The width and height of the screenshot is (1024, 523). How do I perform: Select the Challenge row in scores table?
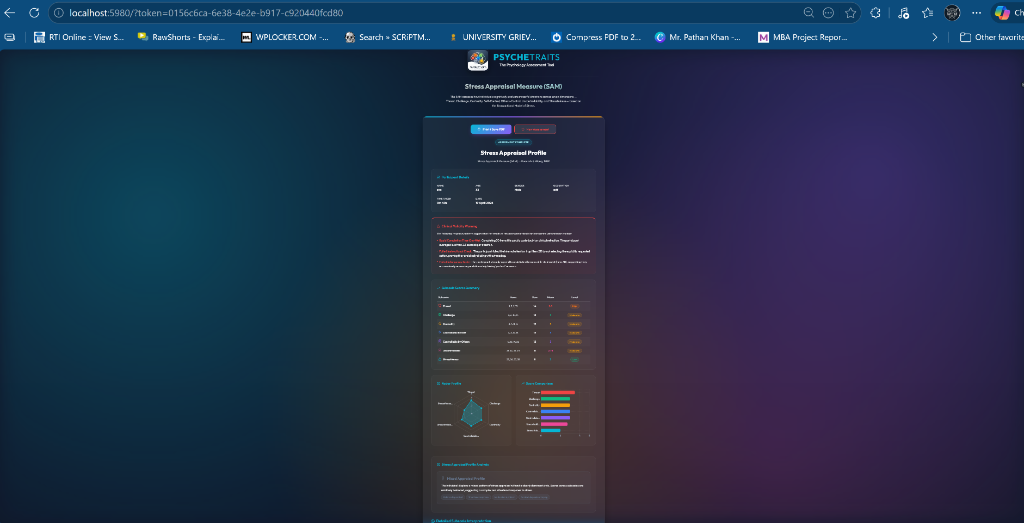click(513, 315)
